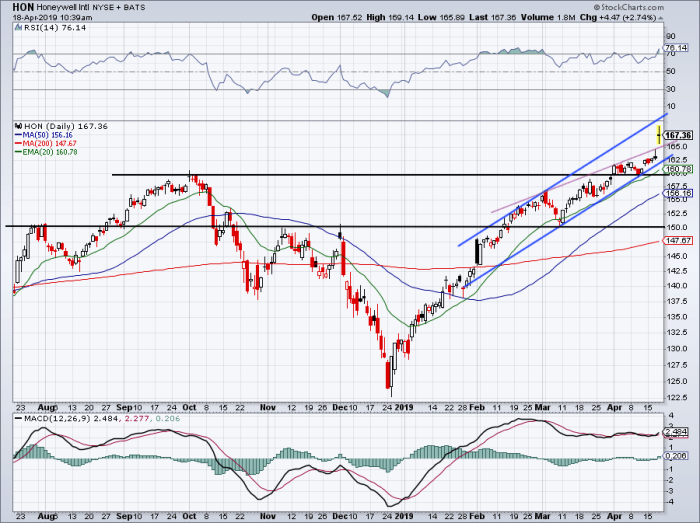Click the Volume 1.8M value
Screen dimensions: 700x523
[548, 17]
